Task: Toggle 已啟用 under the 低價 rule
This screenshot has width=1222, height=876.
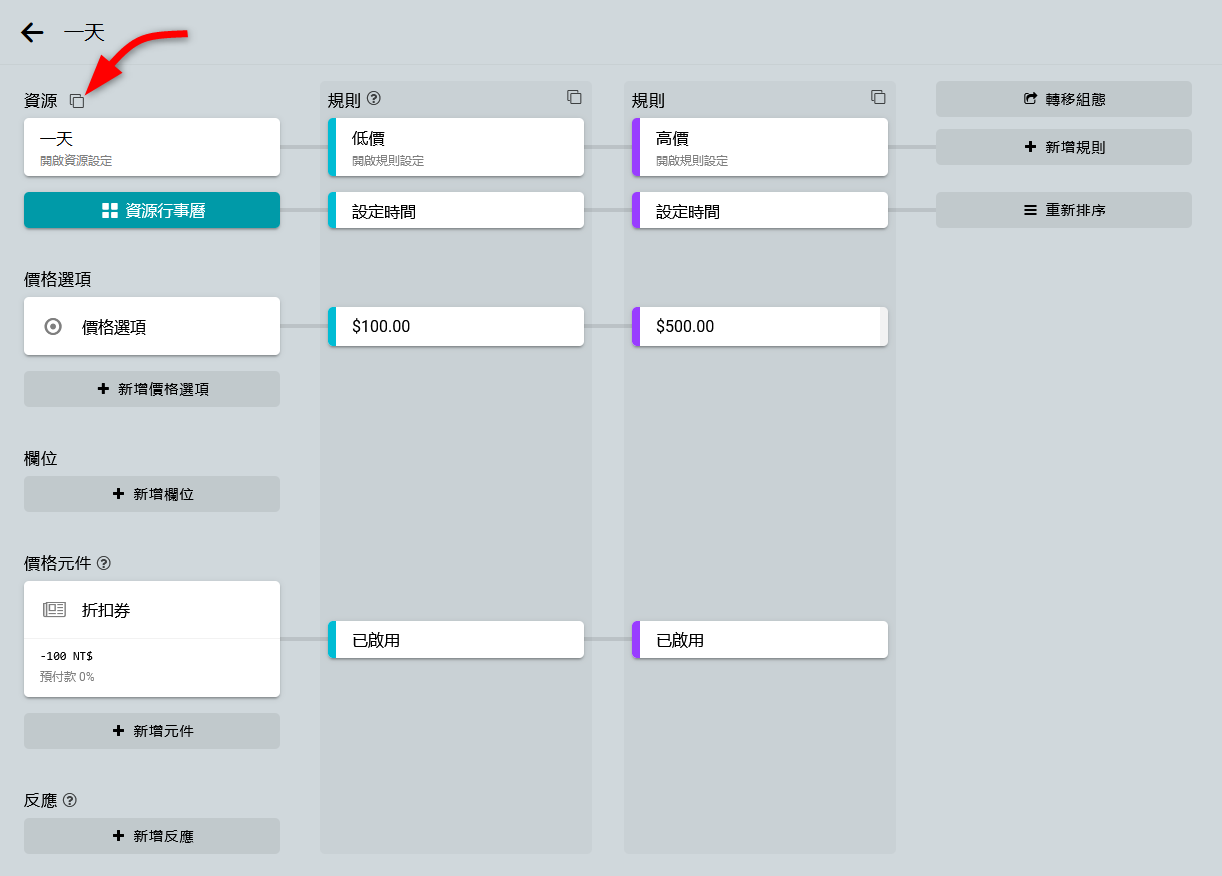Action: pos(456,640)
